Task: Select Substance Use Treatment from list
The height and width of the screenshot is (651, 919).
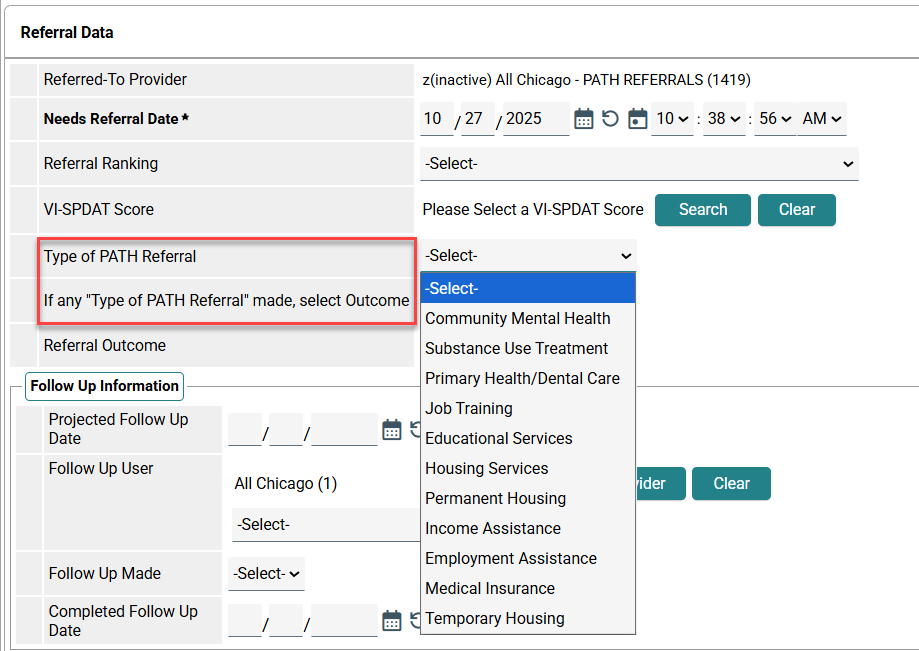Action: 516,348
